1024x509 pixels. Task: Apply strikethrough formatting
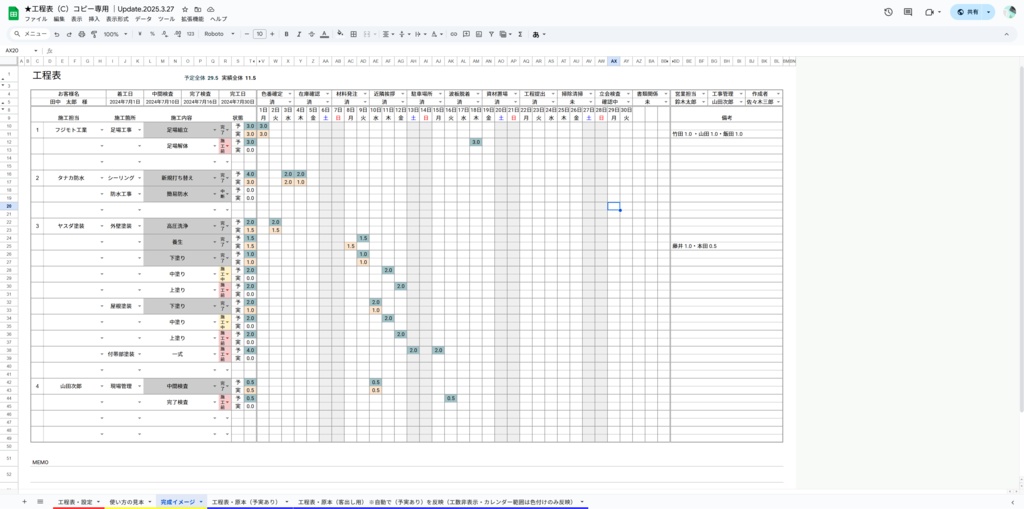[x=312, y=34]
